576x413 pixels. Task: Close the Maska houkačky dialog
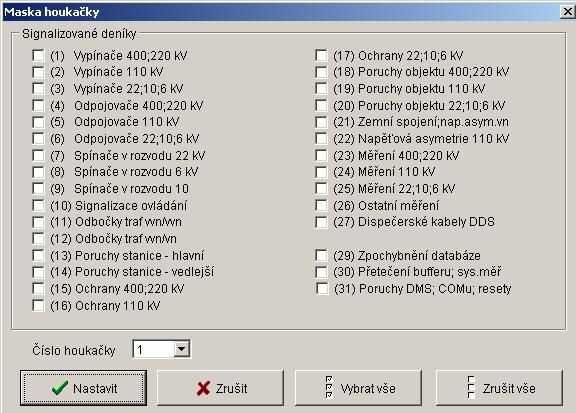pyautogui.click(x=568, y=12)
